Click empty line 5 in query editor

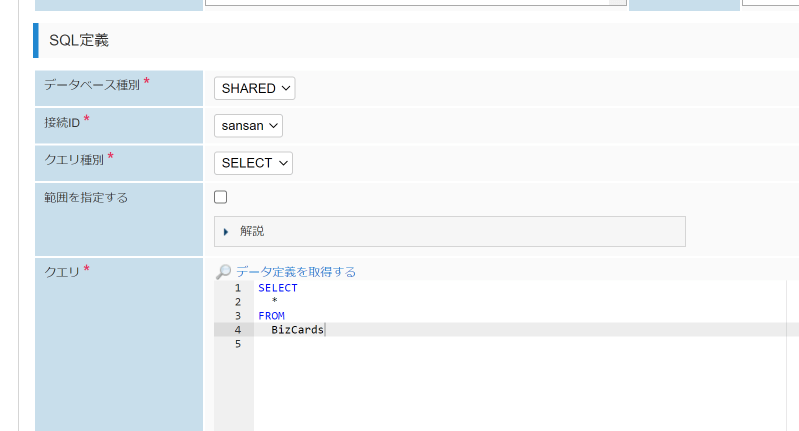click(400, 344)
